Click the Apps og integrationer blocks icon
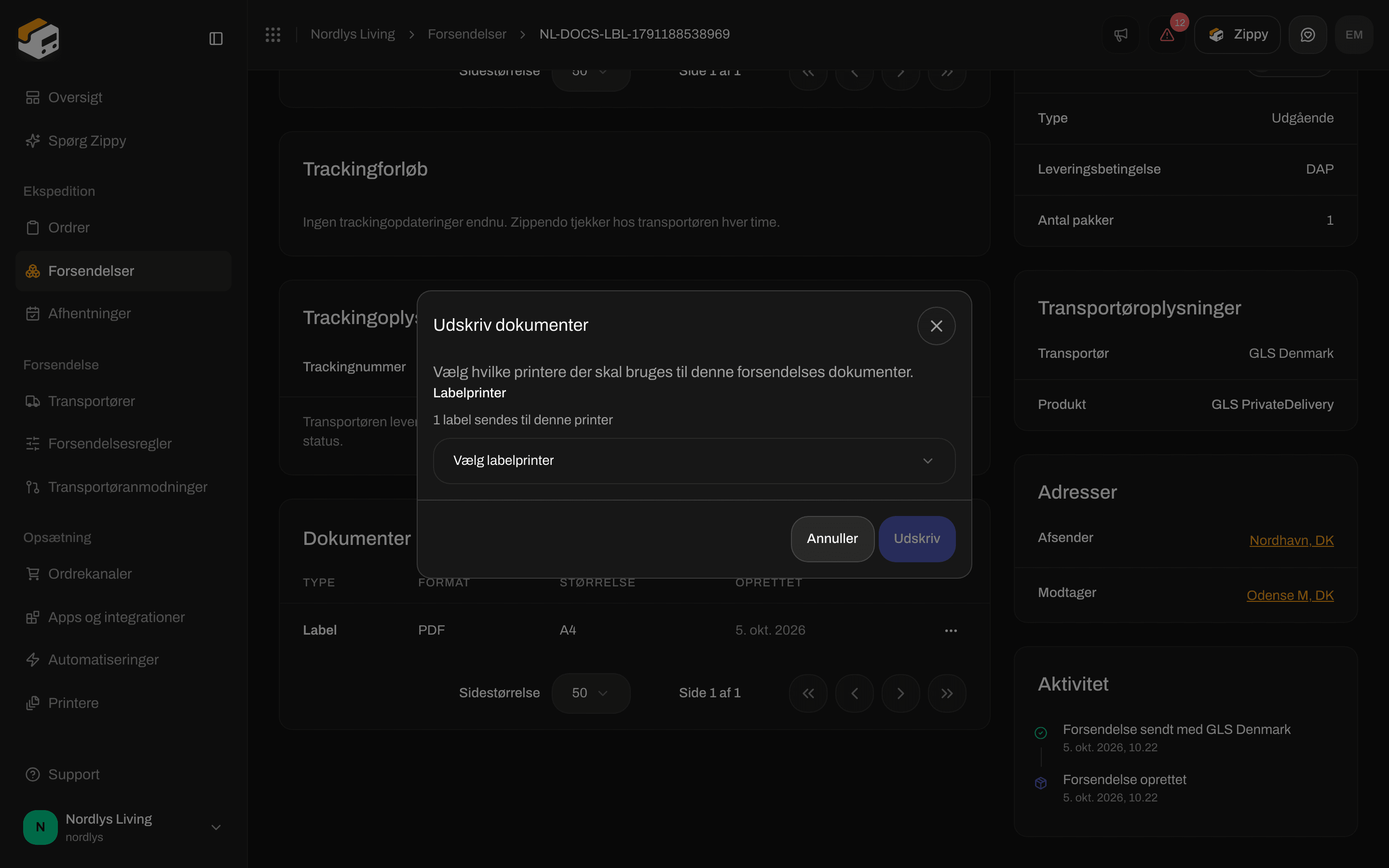 tap(33, 617)
